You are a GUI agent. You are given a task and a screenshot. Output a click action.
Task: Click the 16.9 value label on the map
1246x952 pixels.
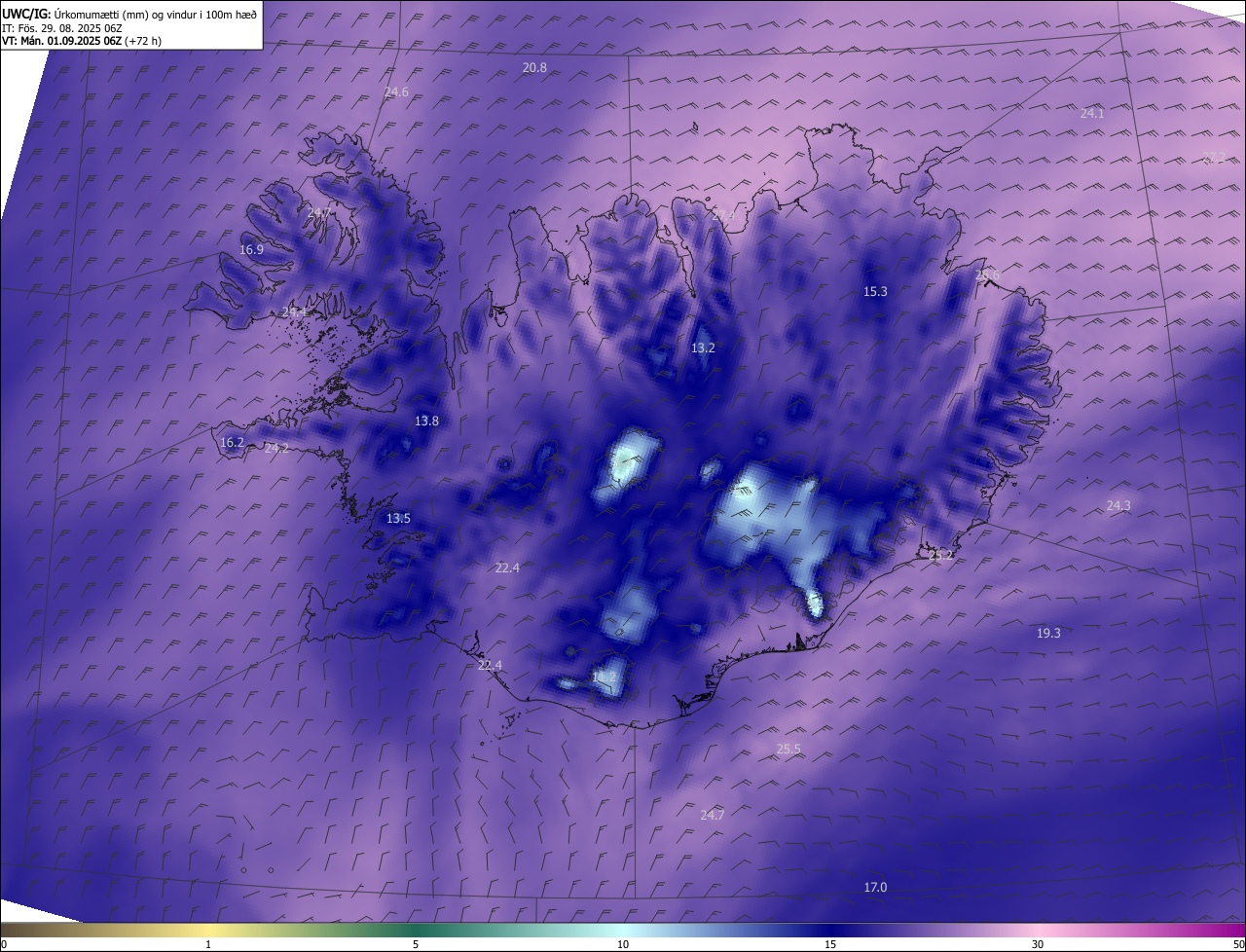(x=251, y=250)
